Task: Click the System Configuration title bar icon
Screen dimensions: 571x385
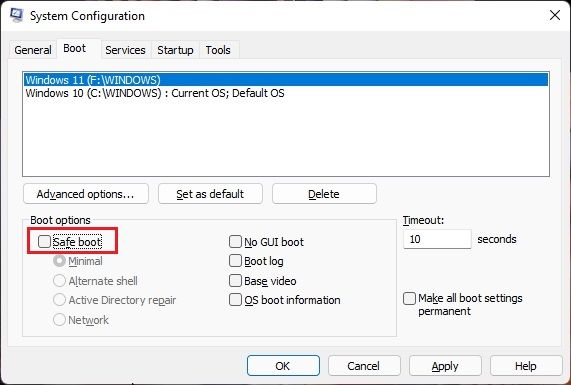Action: coord(17,15)
